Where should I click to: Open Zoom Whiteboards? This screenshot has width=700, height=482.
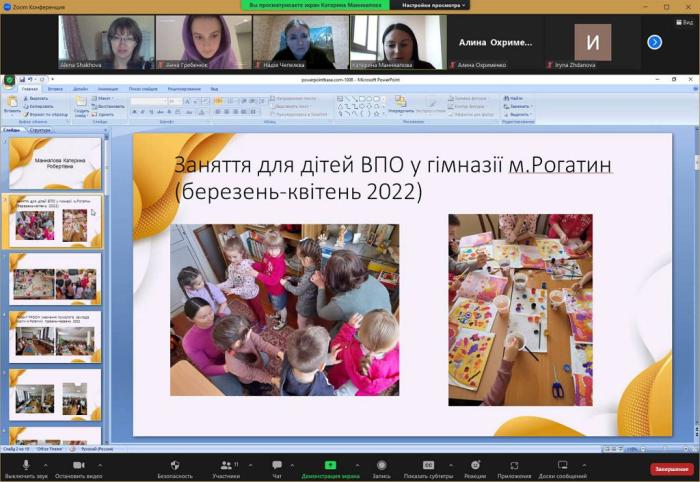click(x=562, y=469)
